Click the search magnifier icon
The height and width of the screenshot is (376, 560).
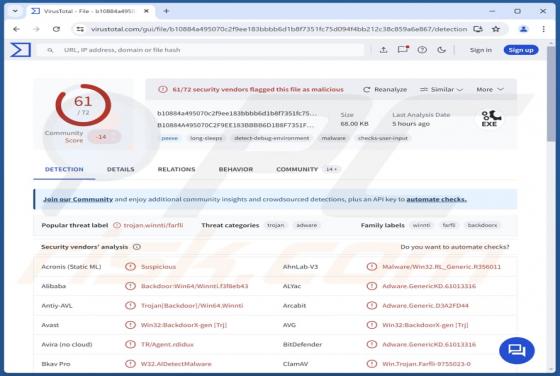tap(50, 50)
